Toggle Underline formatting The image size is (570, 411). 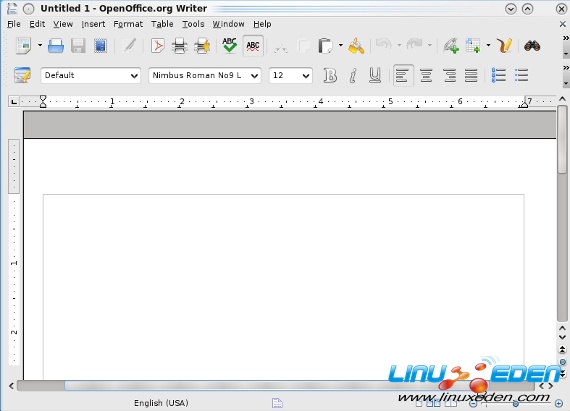[x=375, y=76]
